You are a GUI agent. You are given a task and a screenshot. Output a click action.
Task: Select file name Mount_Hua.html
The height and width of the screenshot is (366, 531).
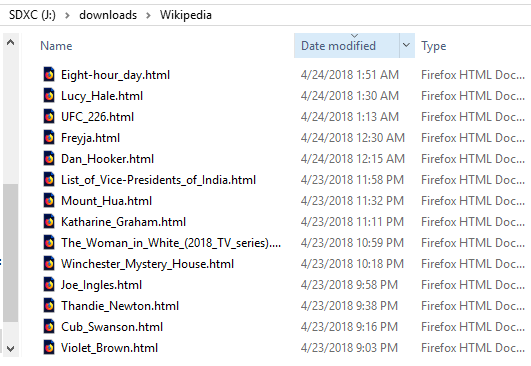point(106,201)
